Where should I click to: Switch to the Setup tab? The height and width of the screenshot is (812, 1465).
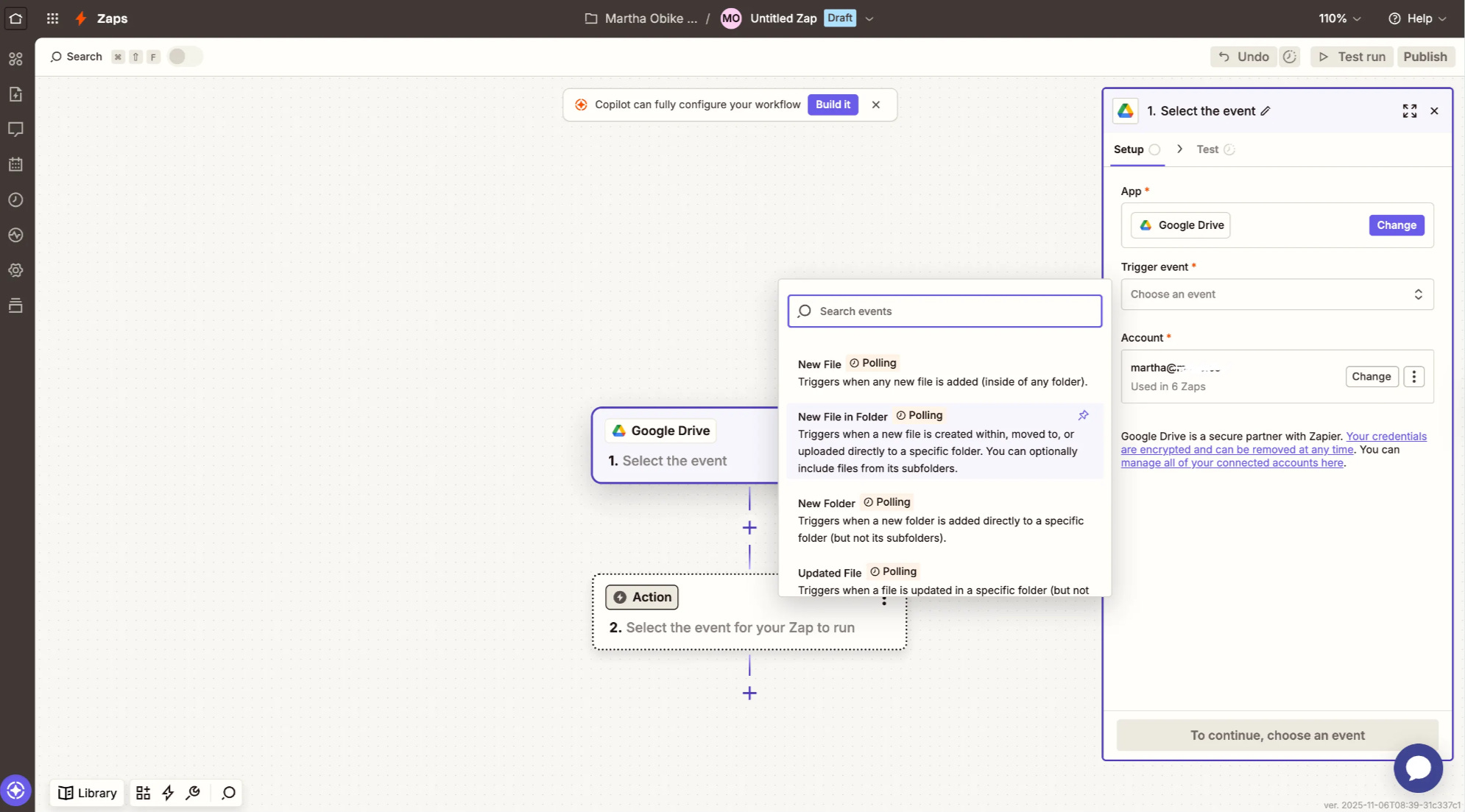pyautogui.click(x=1137, y=149)
